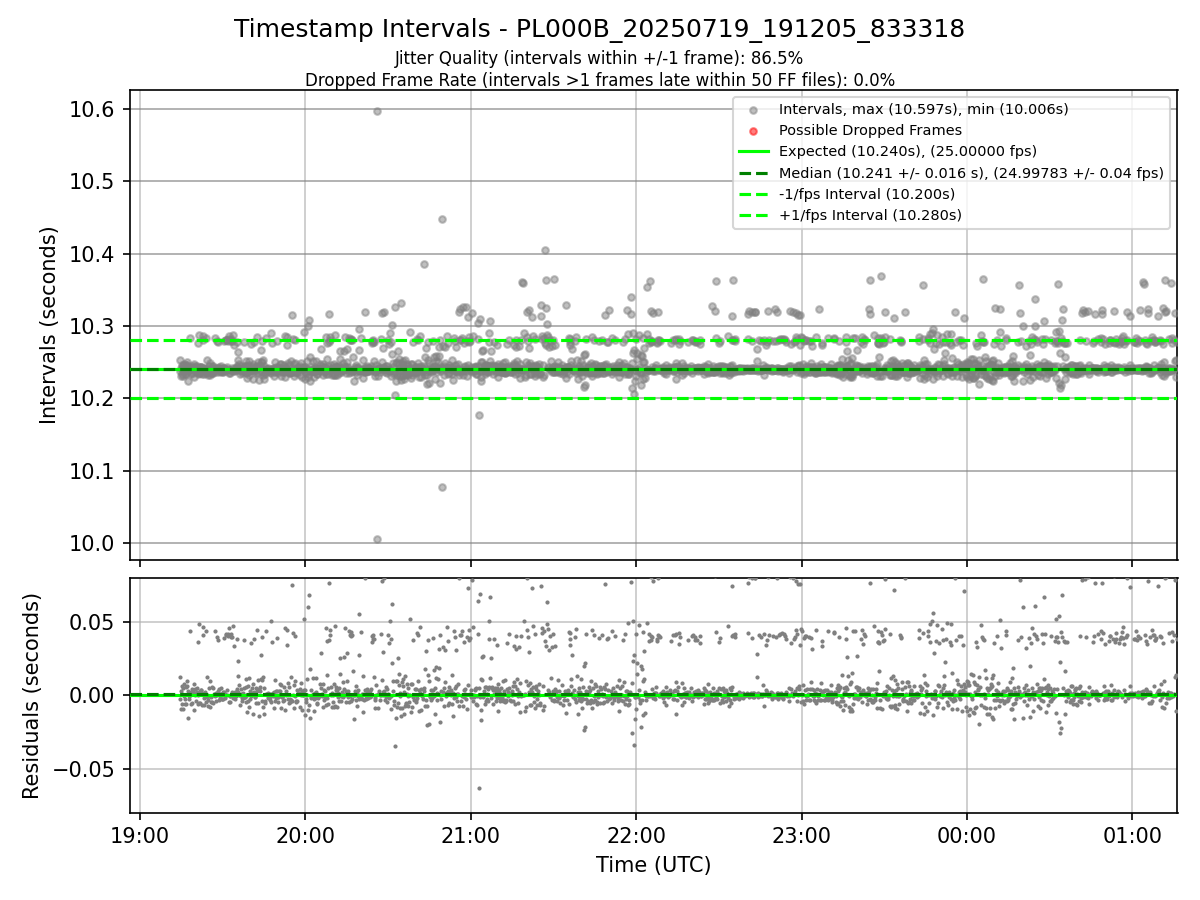Click legend entry 'Intervals, max (10.597s), min (10.006s)'

[923, 109]
